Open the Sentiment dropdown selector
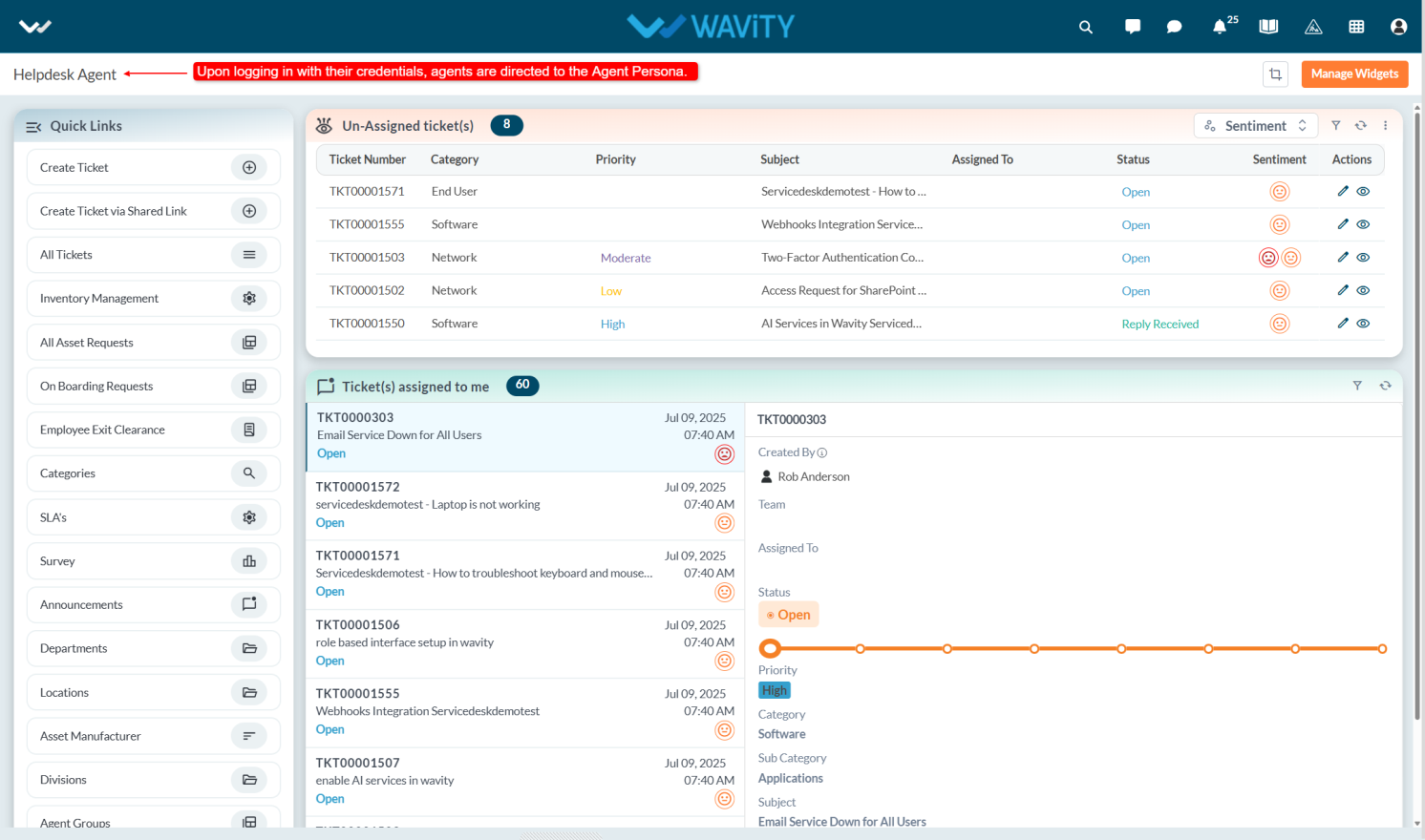 1255,126
